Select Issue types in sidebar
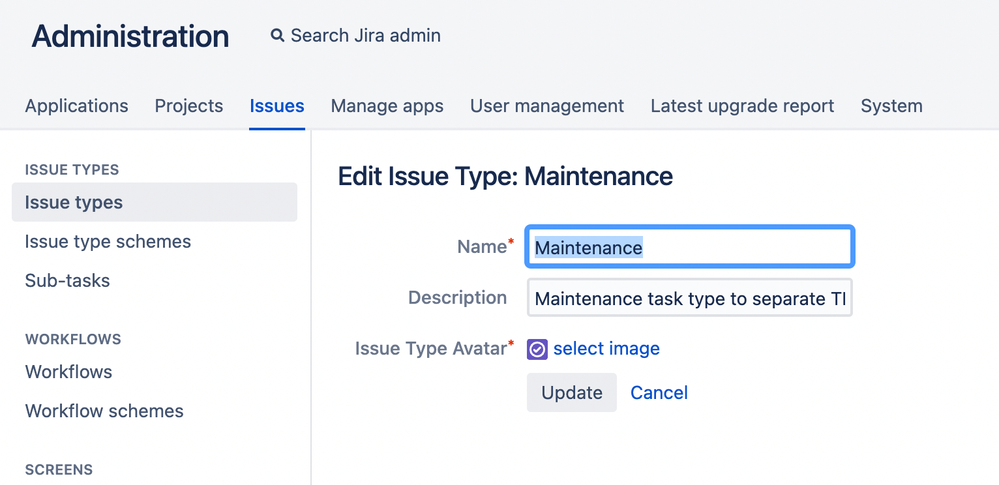Screen dimensions: 999x485 (x=154, y=202)
